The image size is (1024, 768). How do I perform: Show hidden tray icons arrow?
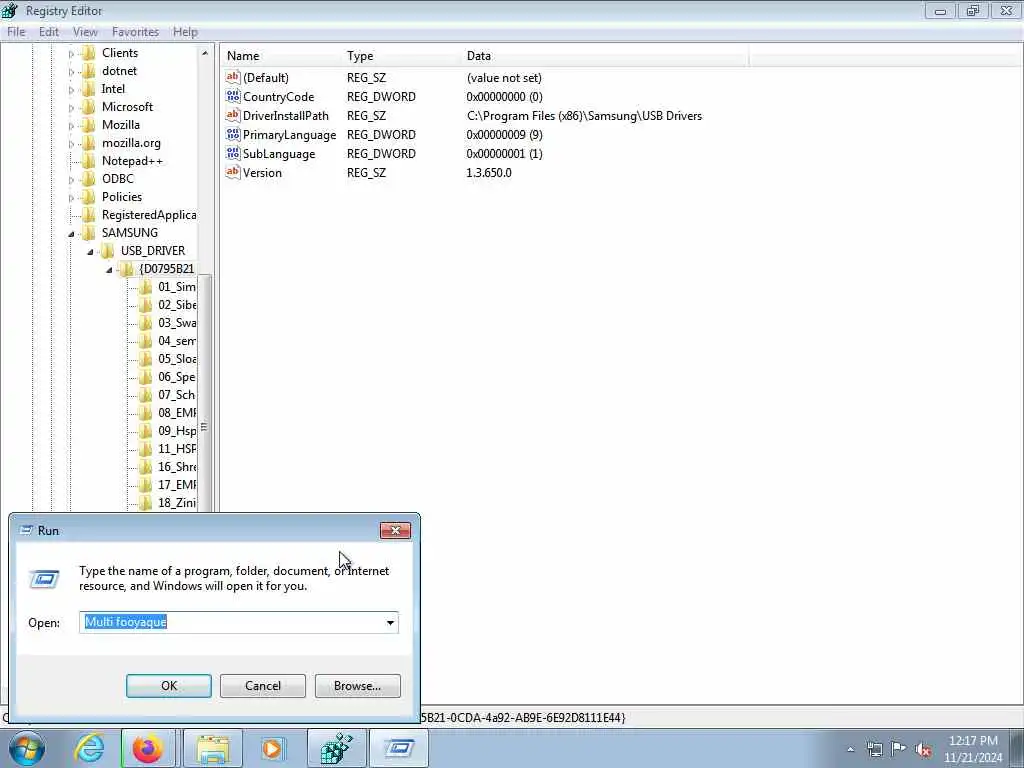point(850,750)
